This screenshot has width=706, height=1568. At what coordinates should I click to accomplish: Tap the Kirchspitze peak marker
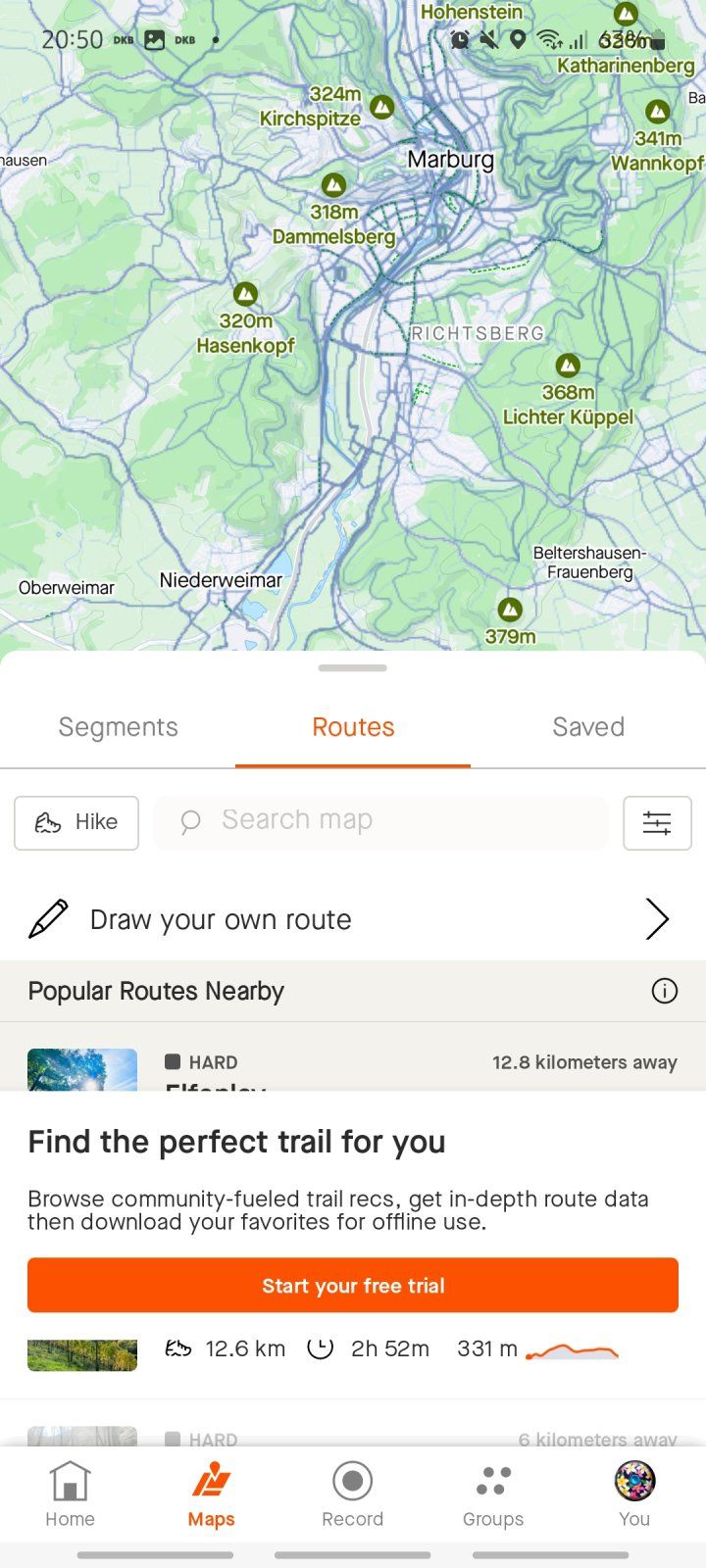(x=382, y=107)
